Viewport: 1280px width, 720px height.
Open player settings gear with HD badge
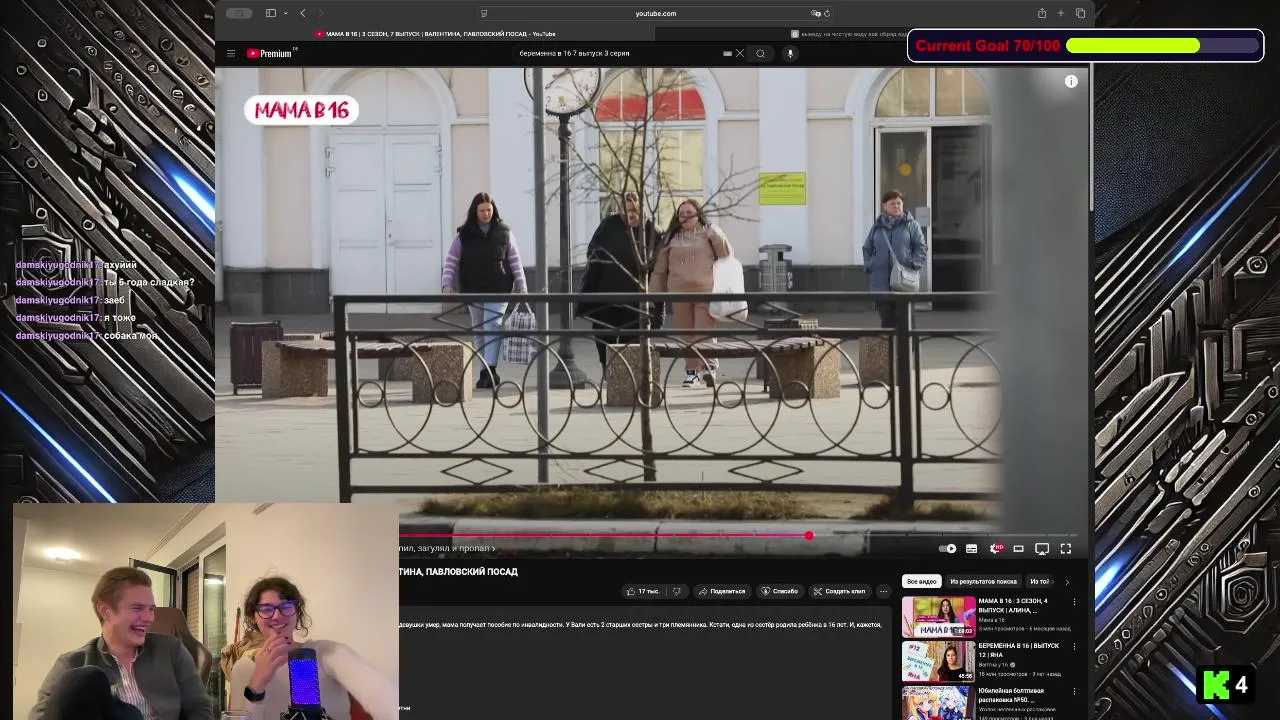tap(995, 548)
